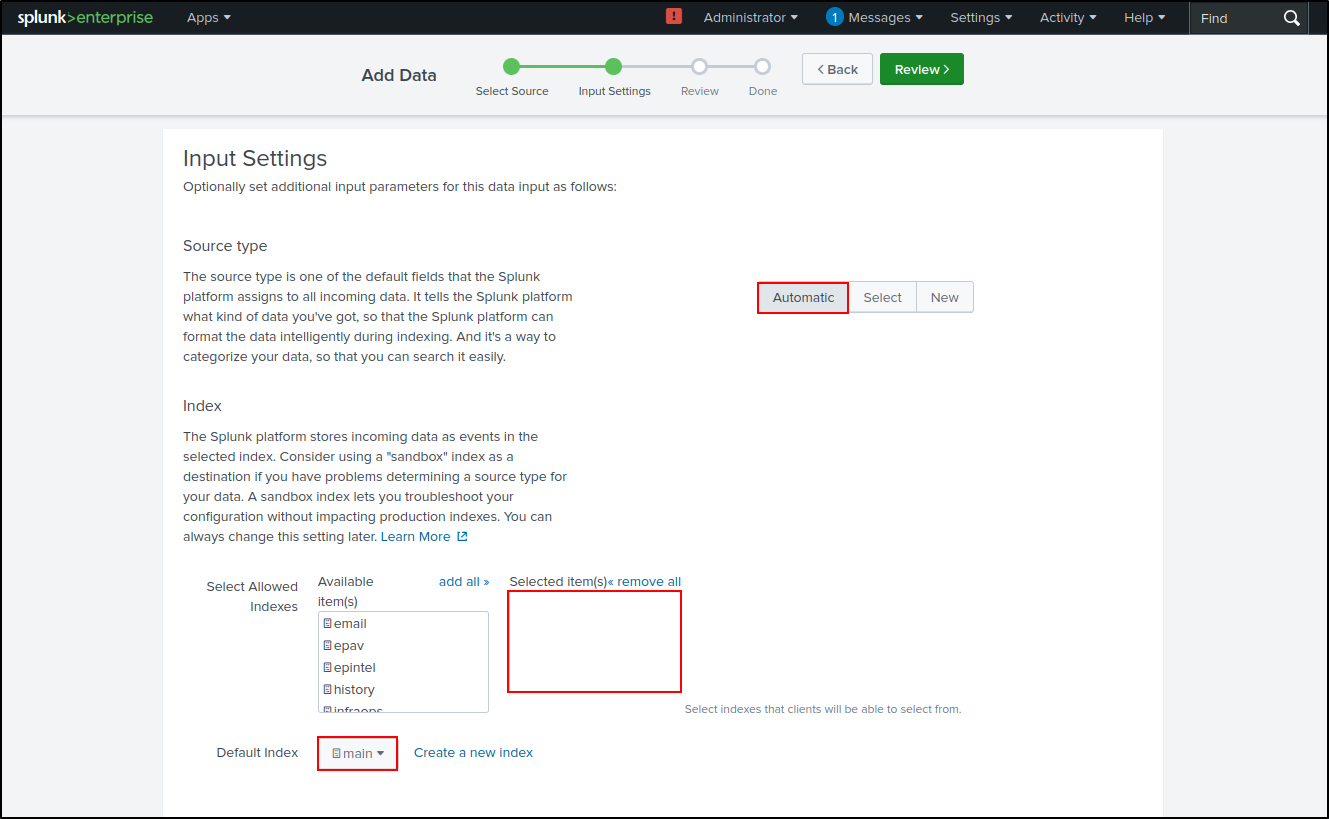1329x819 pixels.
Task: Click the splunk>enterprise logo
Action: click(x=85, y=17)
